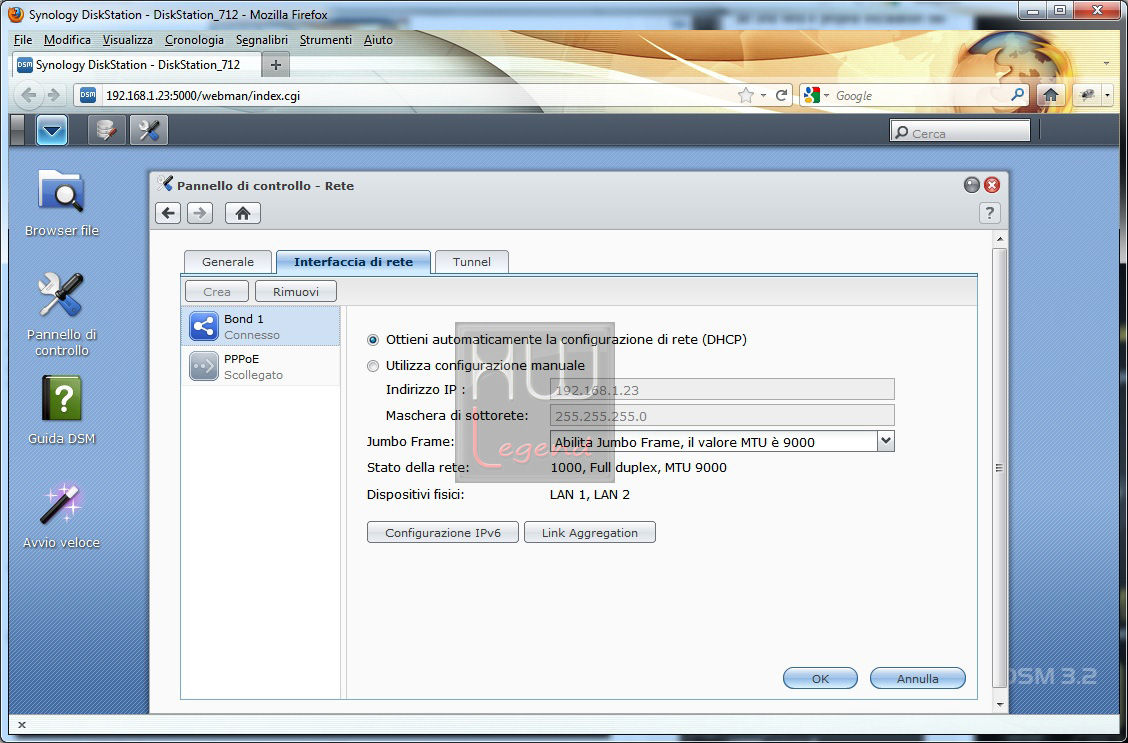Switch to the Generale tab
Image resolution: width=1128 pixels, height=743 pixels.
228,262
